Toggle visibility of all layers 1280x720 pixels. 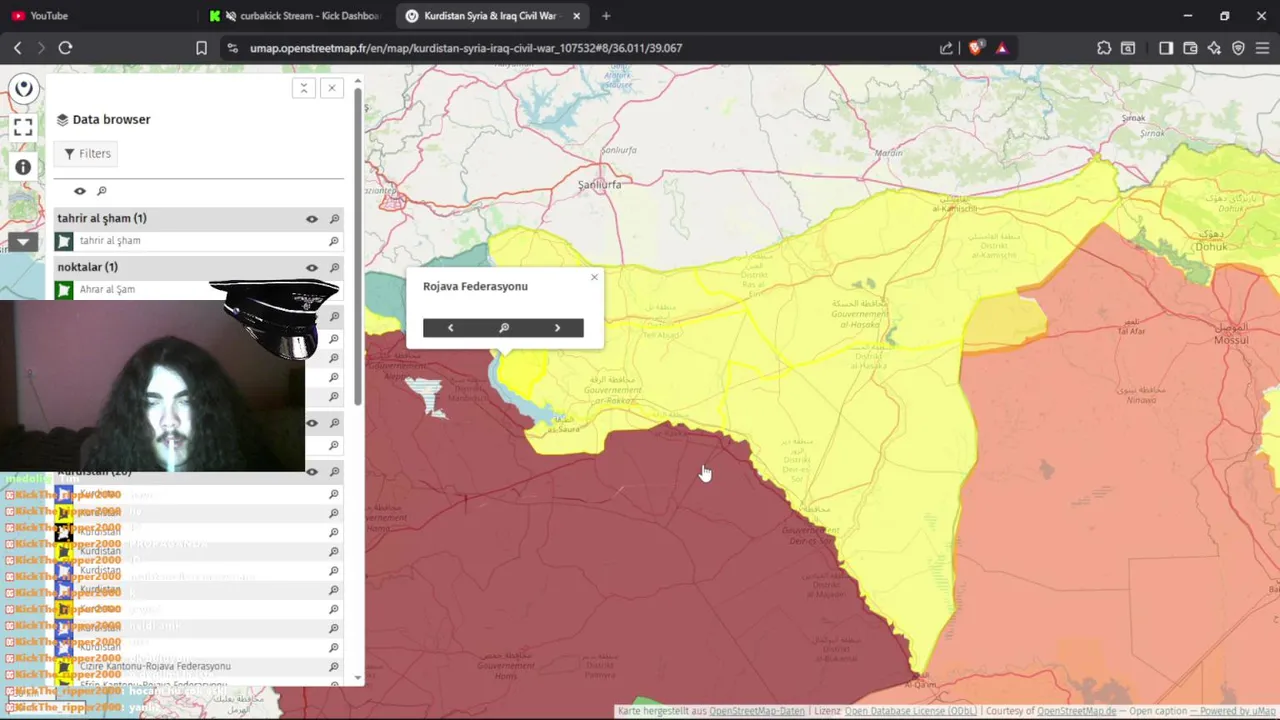click(80, 191)
